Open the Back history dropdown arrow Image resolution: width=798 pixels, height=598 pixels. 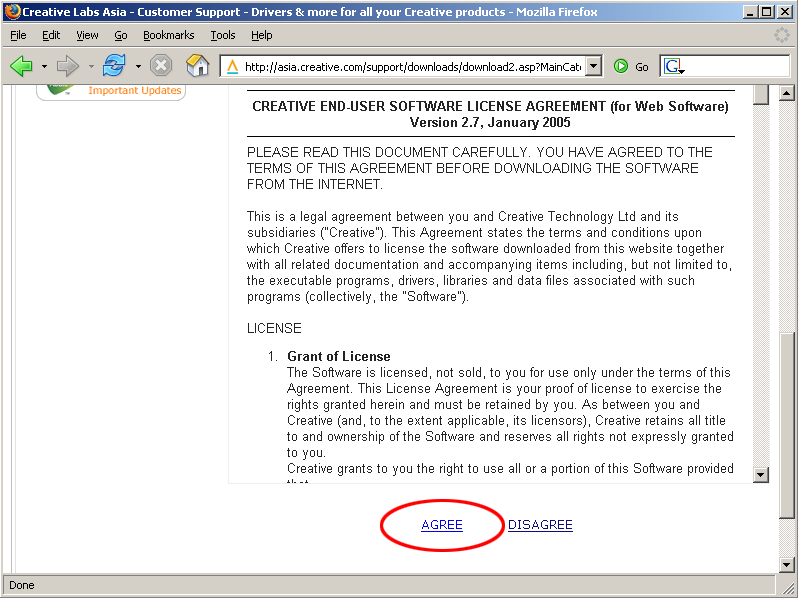(x=44, y=67)
